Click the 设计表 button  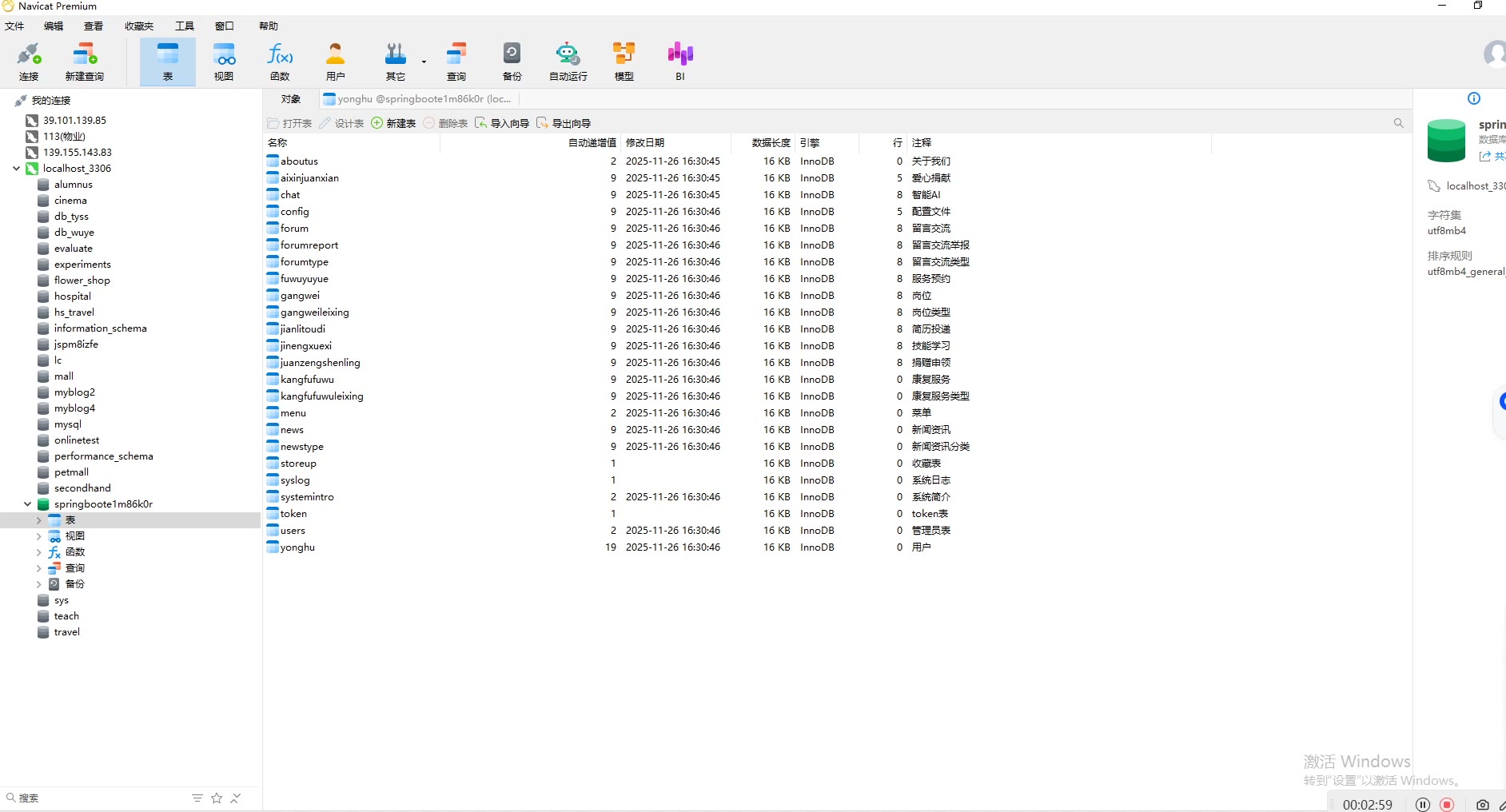point(341,123)
